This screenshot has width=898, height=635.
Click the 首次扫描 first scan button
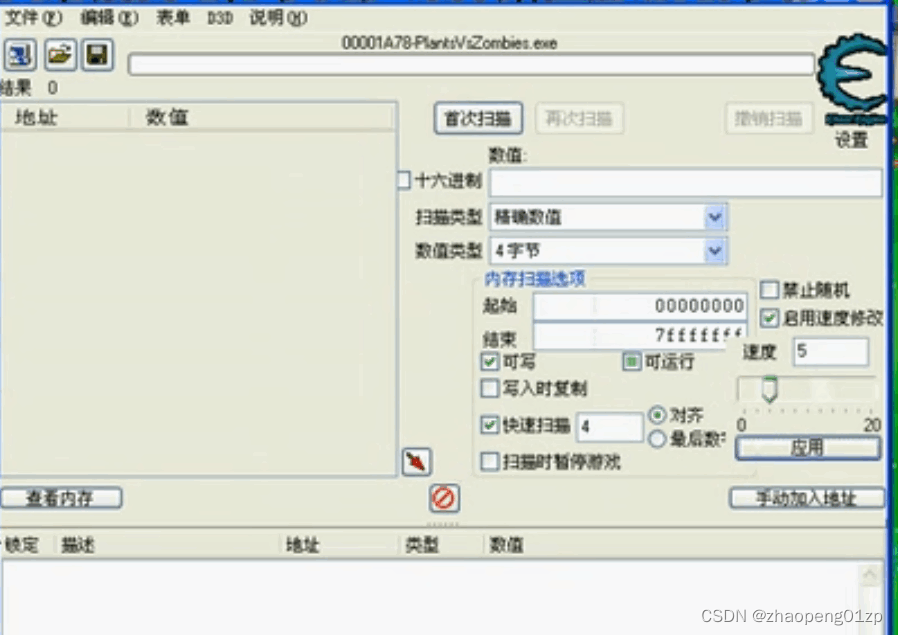(x=479, y=117)
